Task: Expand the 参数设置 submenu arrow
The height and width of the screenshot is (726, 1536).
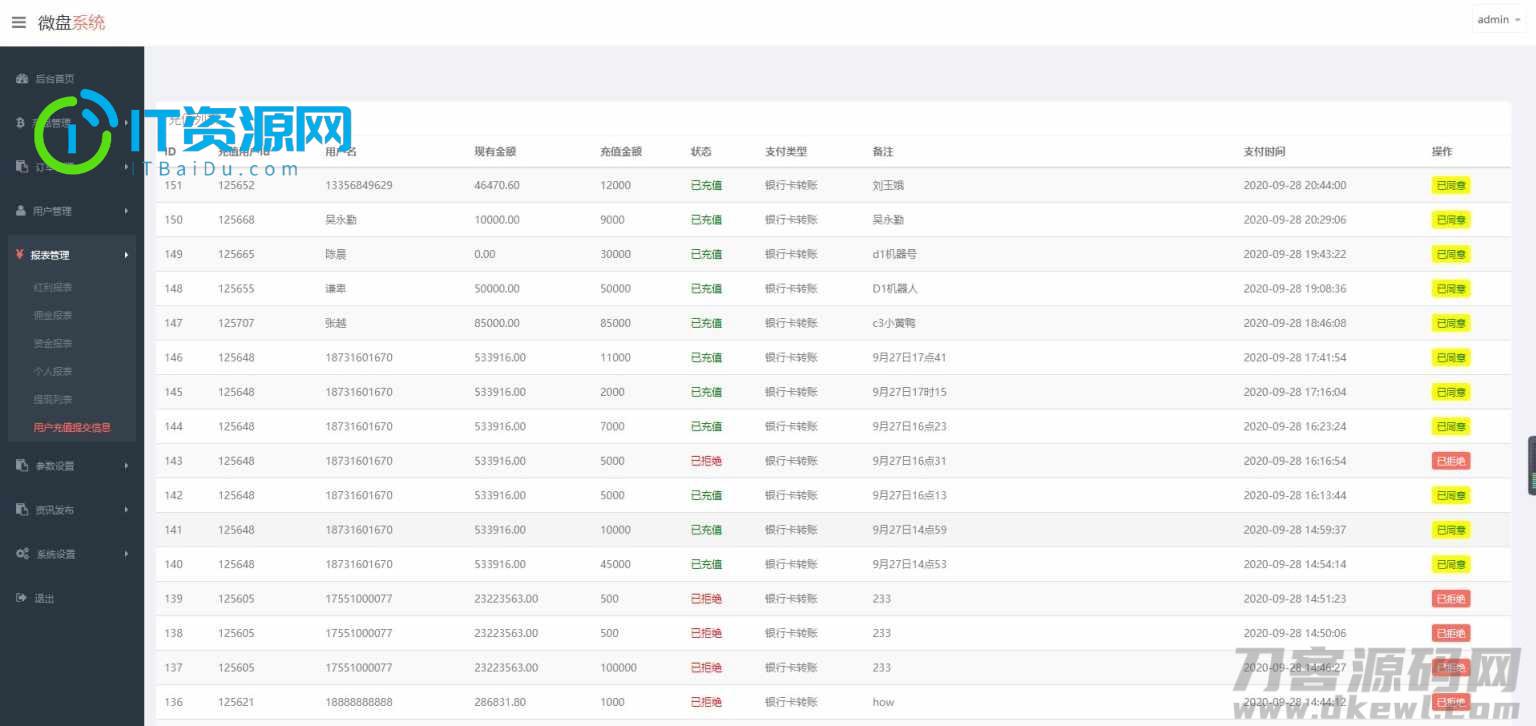Action: (127, 466)
